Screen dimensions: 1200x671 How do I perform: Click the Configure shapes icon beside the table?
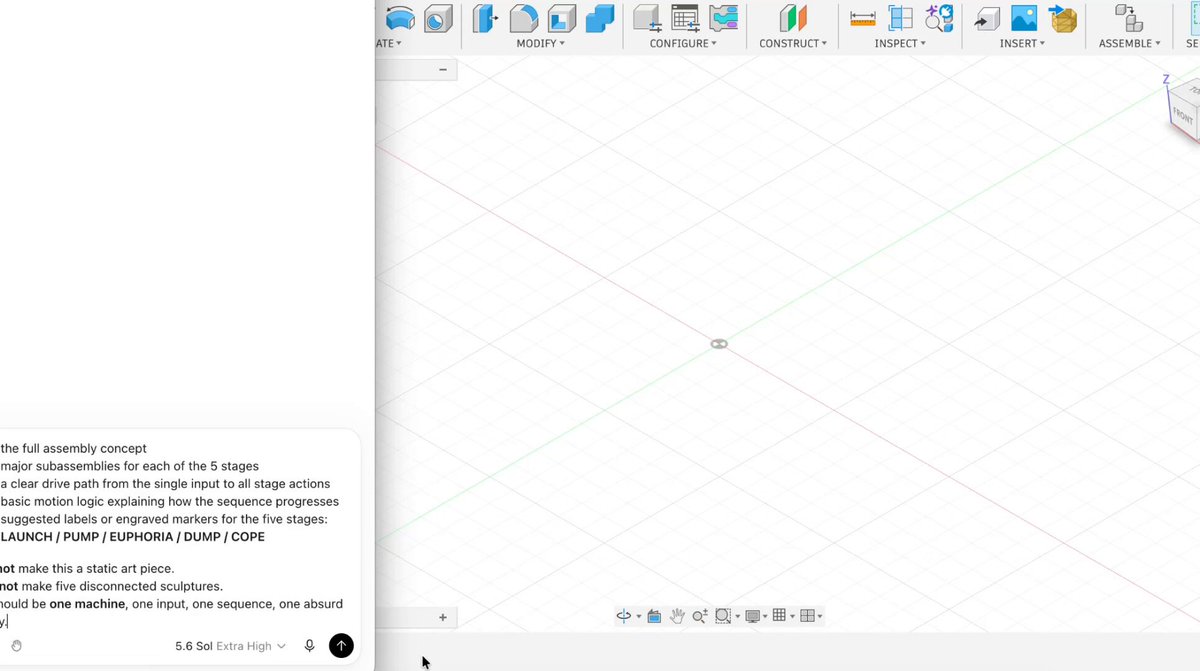click(723, 18)
